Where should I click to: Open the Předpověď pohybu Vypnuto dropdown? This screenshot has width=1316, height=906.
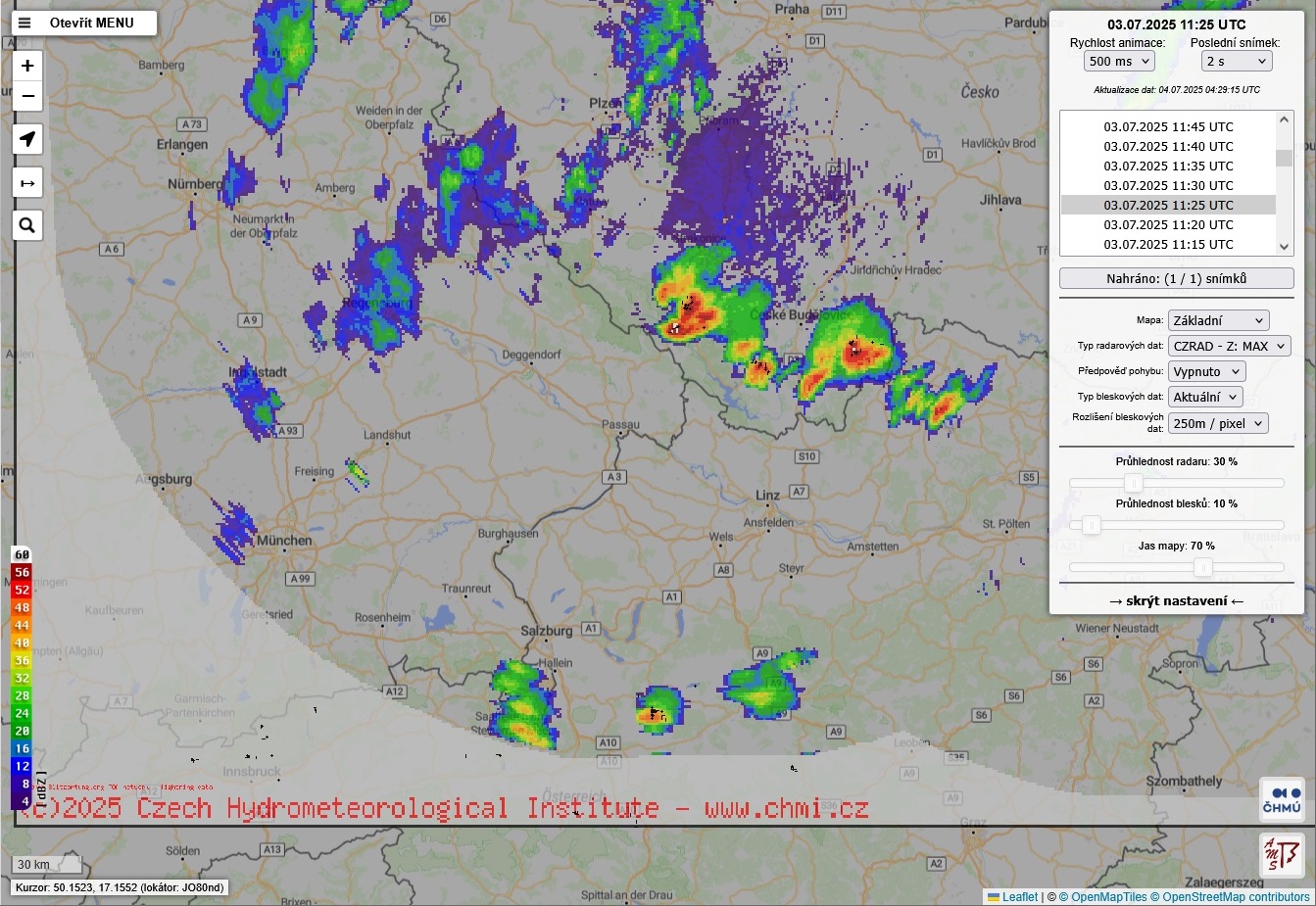click(x=1206, y=371)
